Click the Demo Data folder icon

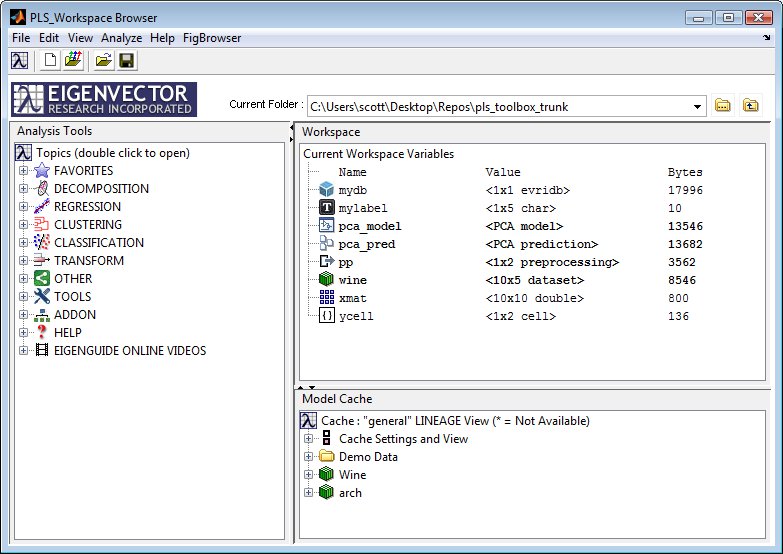327,456
